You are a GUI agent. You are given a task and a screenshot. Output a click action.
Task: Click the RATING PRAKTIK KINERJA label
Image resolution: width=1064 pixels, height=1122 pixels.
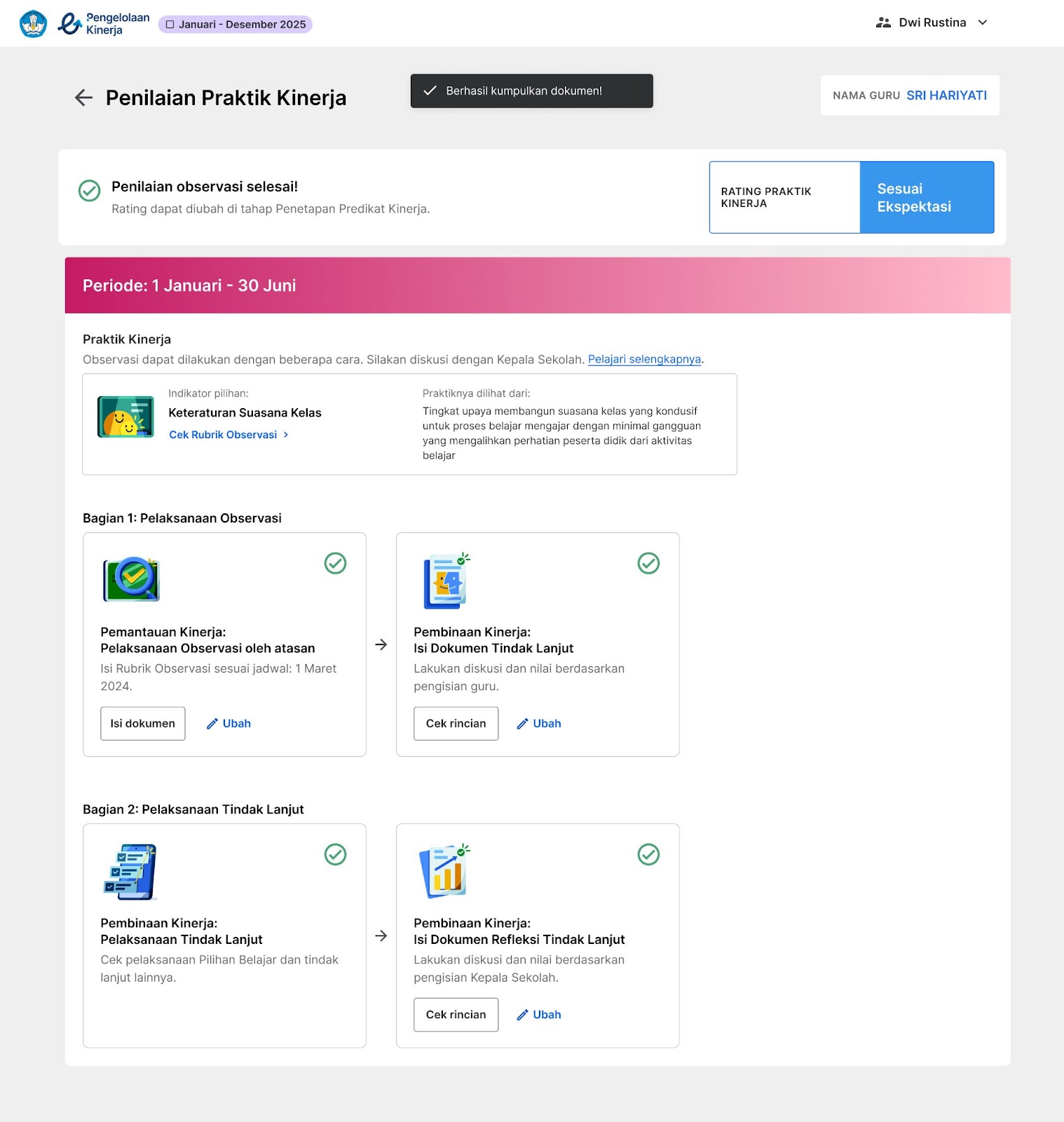click(x=766, y=197)
